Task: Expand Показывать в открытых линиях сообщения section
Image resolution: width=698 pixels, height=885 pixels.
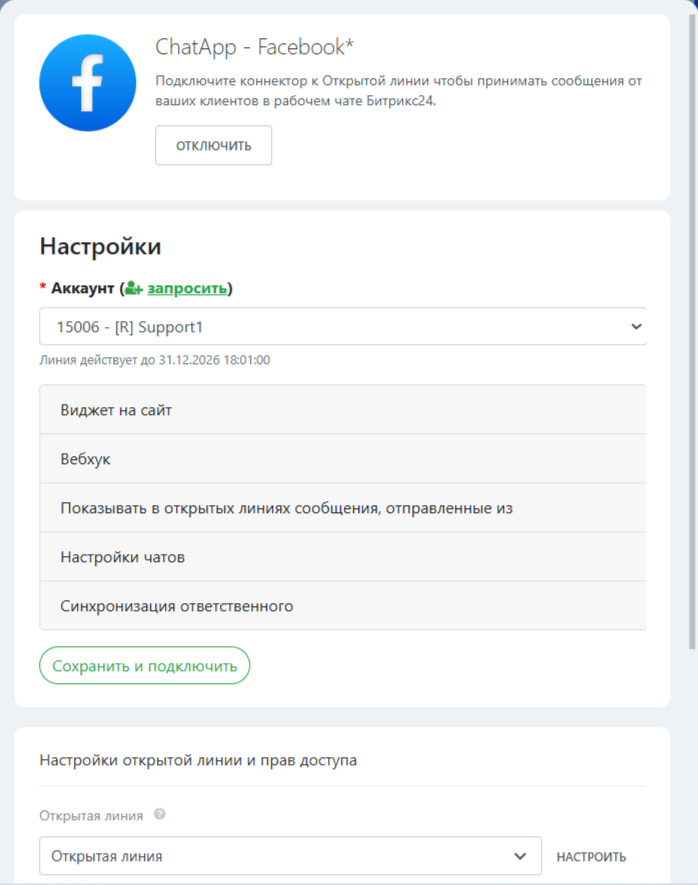Action: (x=342, y=508)
